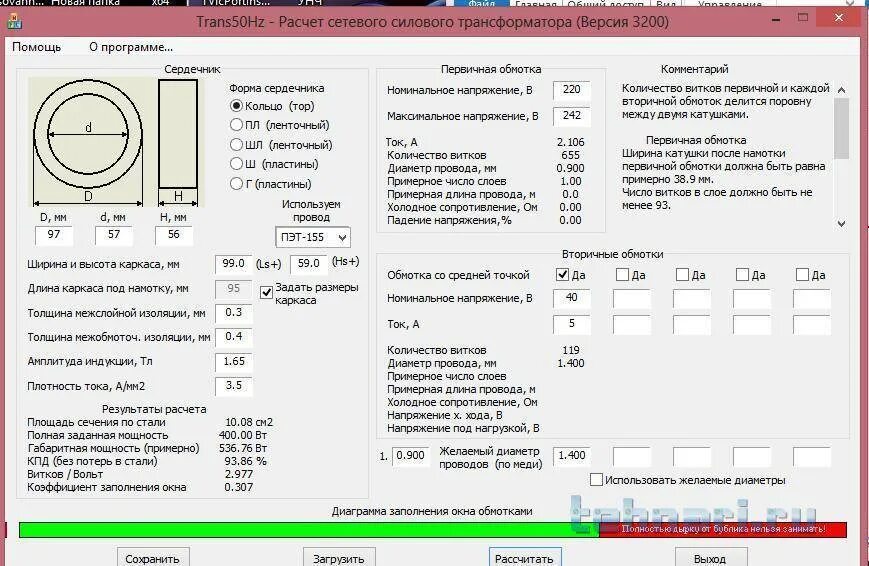Click the Сохранить button
The width and height of the screenshot is (869, 566).
[153, 558]
